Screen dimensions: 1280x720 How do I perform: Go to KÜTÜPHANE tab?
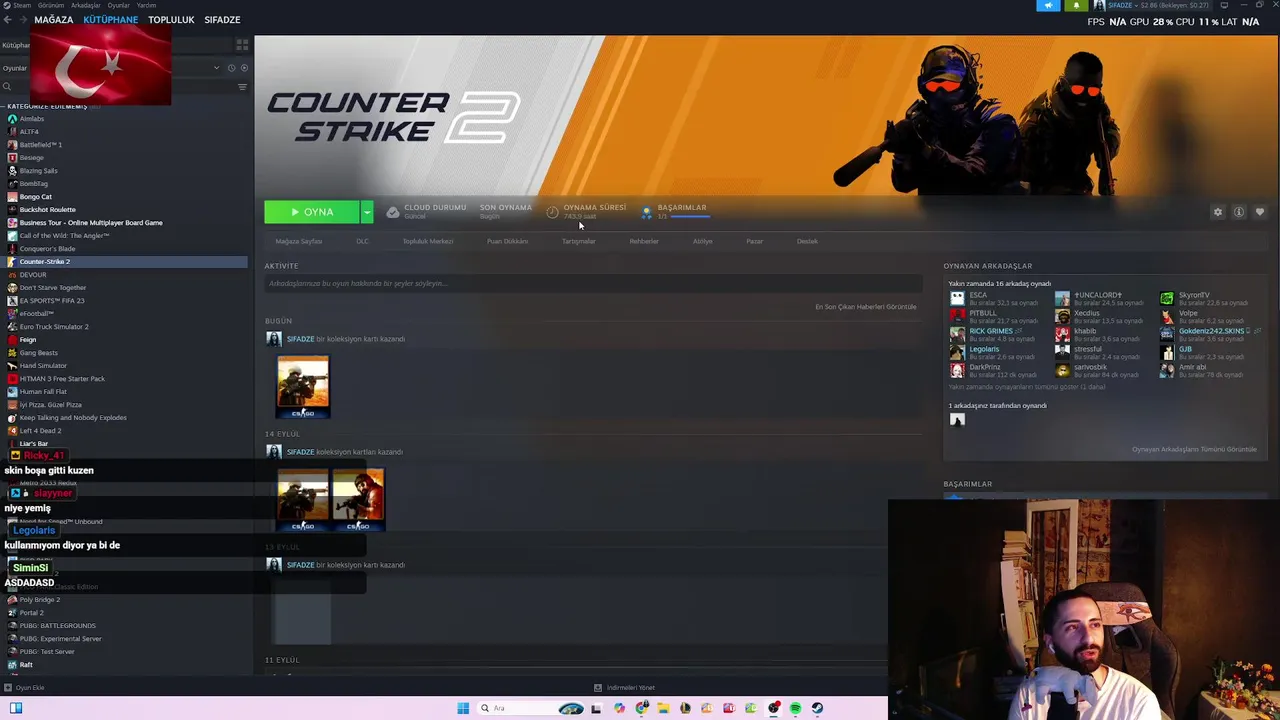pyautogui.click(x=111, y=20)
